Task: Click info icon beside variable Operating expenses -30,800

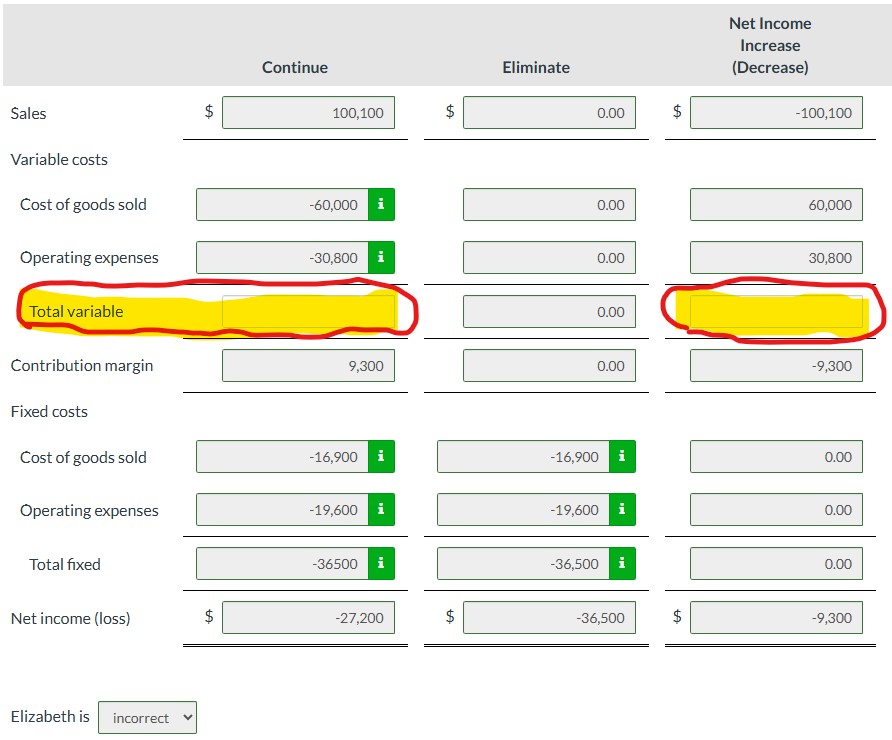Action: 381,258
